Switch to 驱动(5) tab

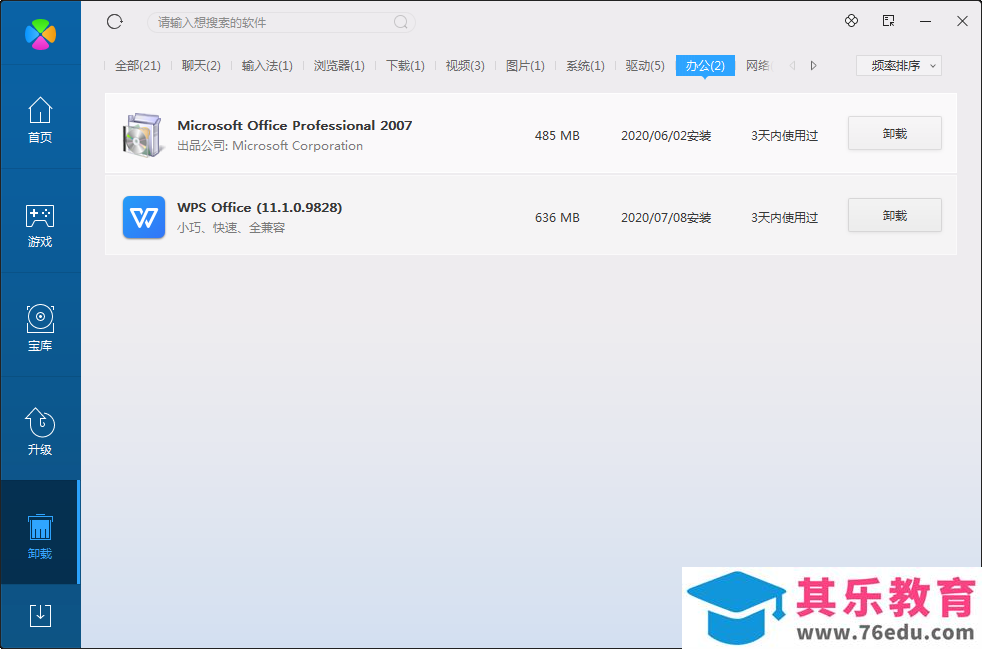pyautogui.click(x=645, y=66)
